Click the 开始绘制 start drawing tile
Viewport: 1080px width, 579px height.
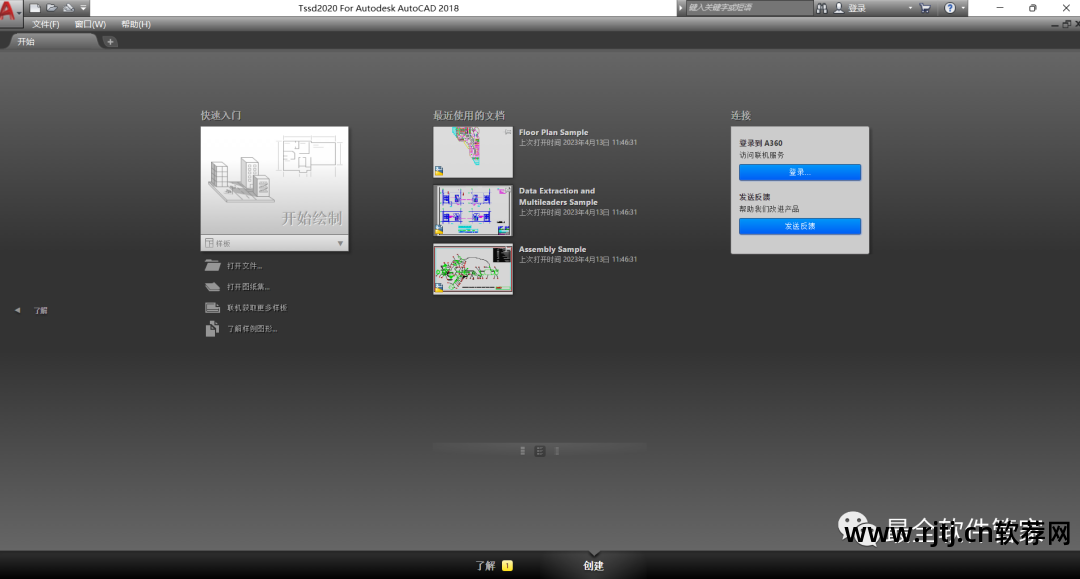(x=274, y=180)
